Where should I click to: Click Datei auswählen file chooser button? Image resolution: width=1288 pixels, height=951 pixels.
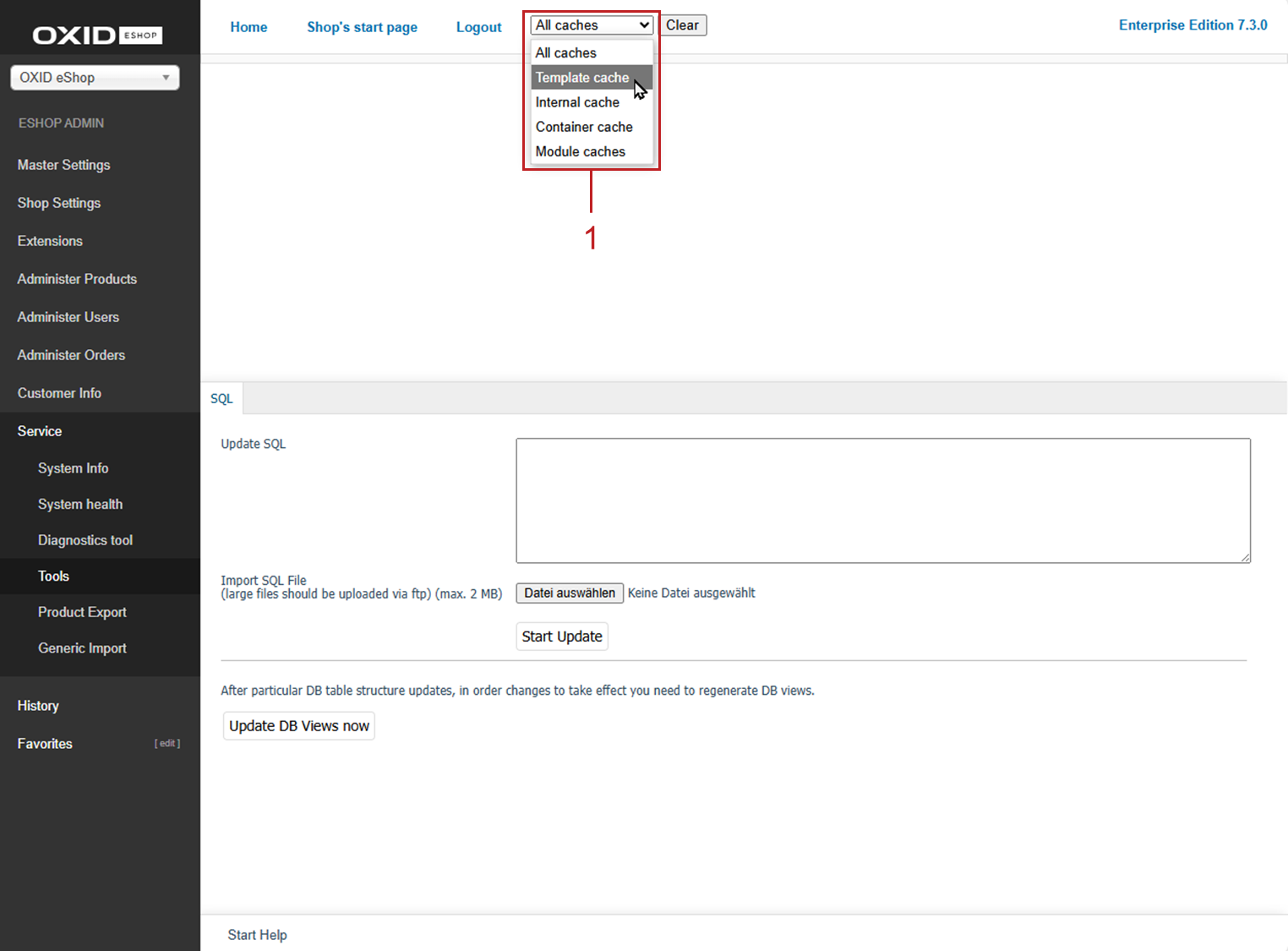click(570, 593)
